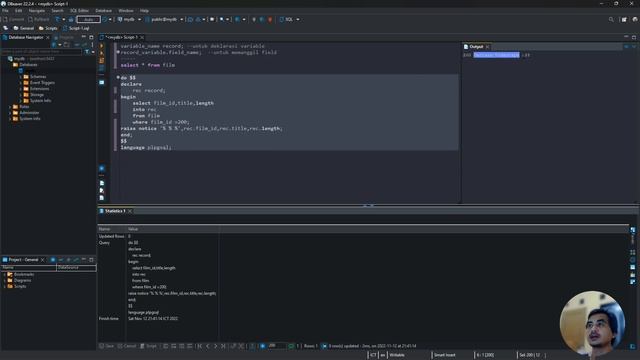The width and height of the screenshot is (640, 360).
Task: Click the execute SQL statement icon
Action: pyautogui.click(x=102, y=46)
